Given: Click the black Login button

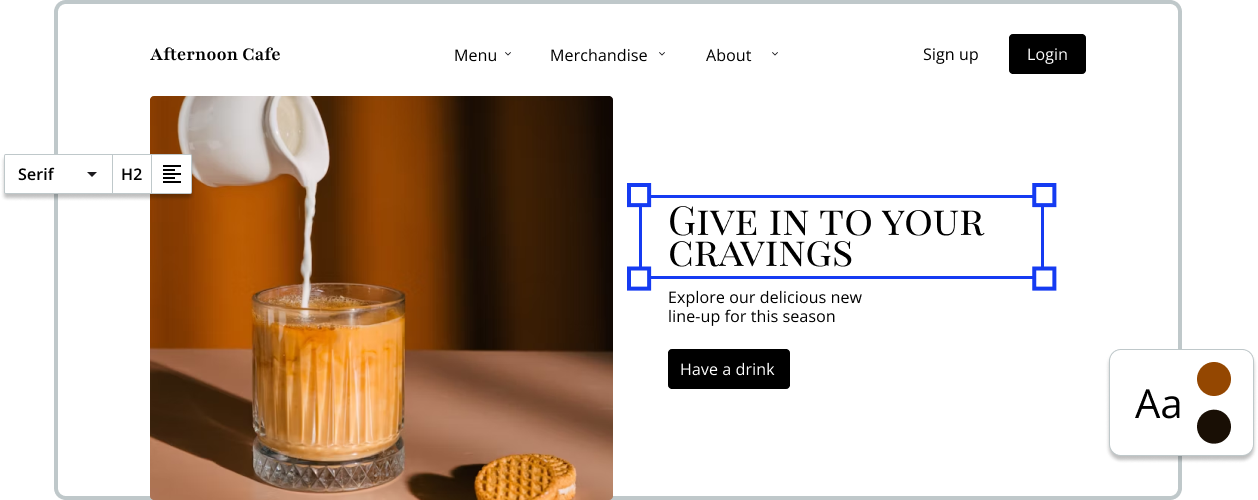Looking at the screenshot, I should coord(1047,54).
